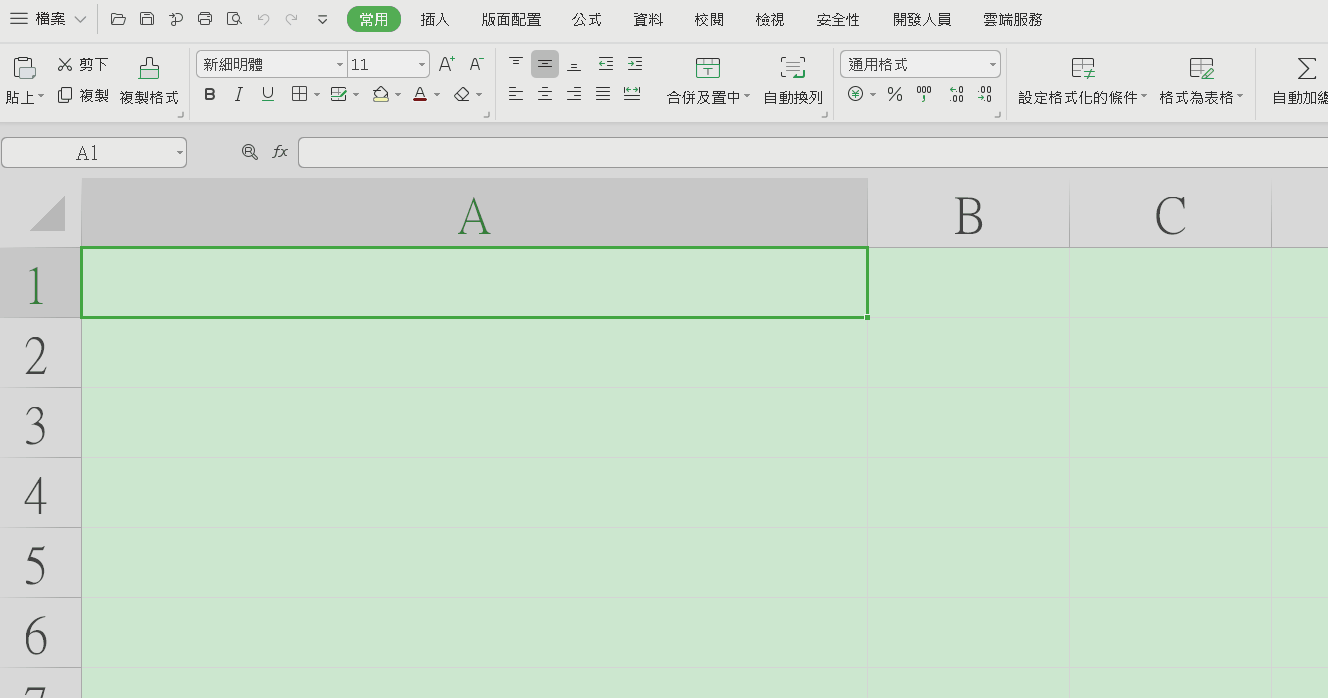The width and height of the screenshot is (1328, 698).
Task: Click the Increase indent icon
Action: pos(635,64)
